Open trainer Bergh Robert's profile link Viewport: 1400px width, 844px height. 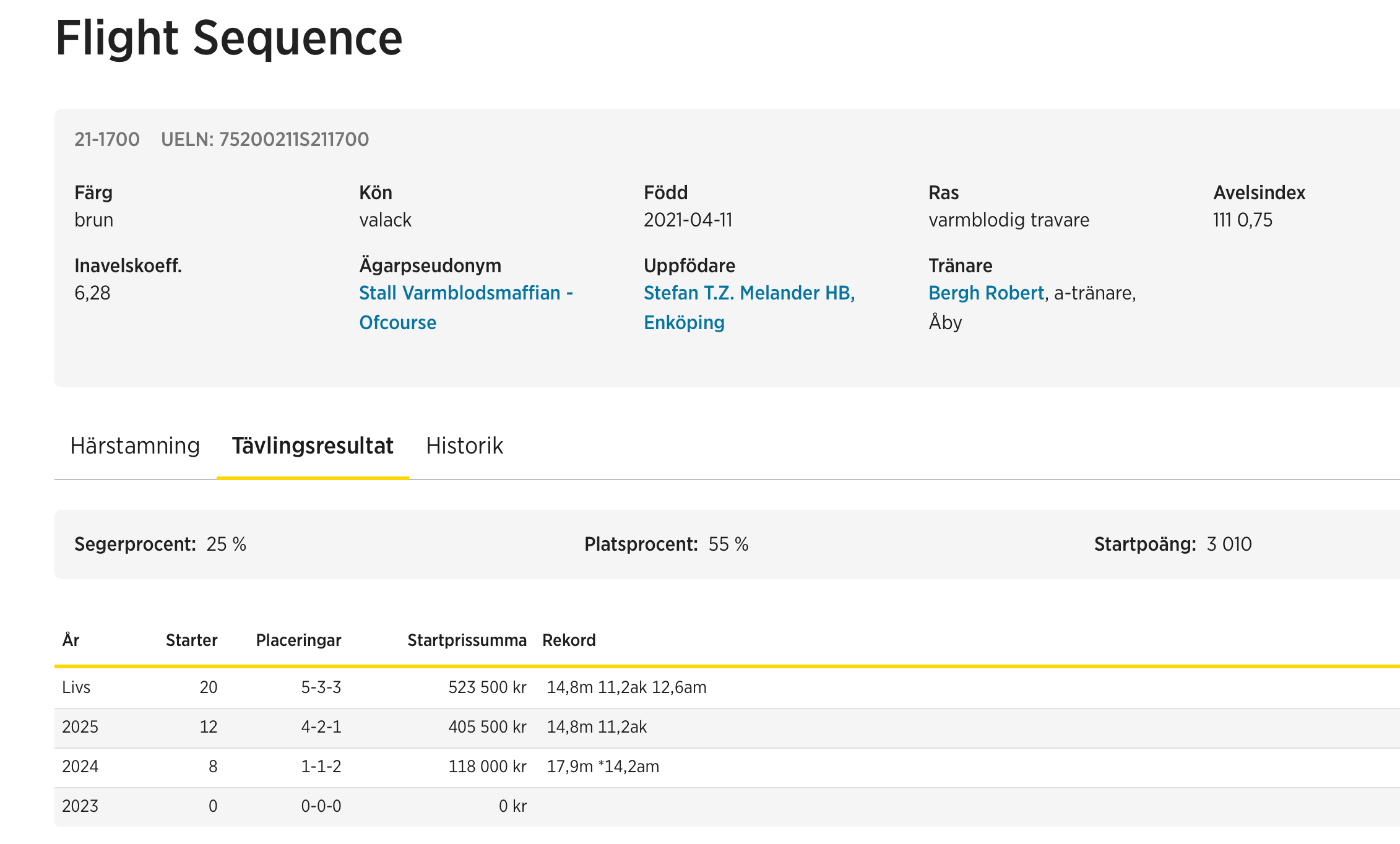coord(986,293)
